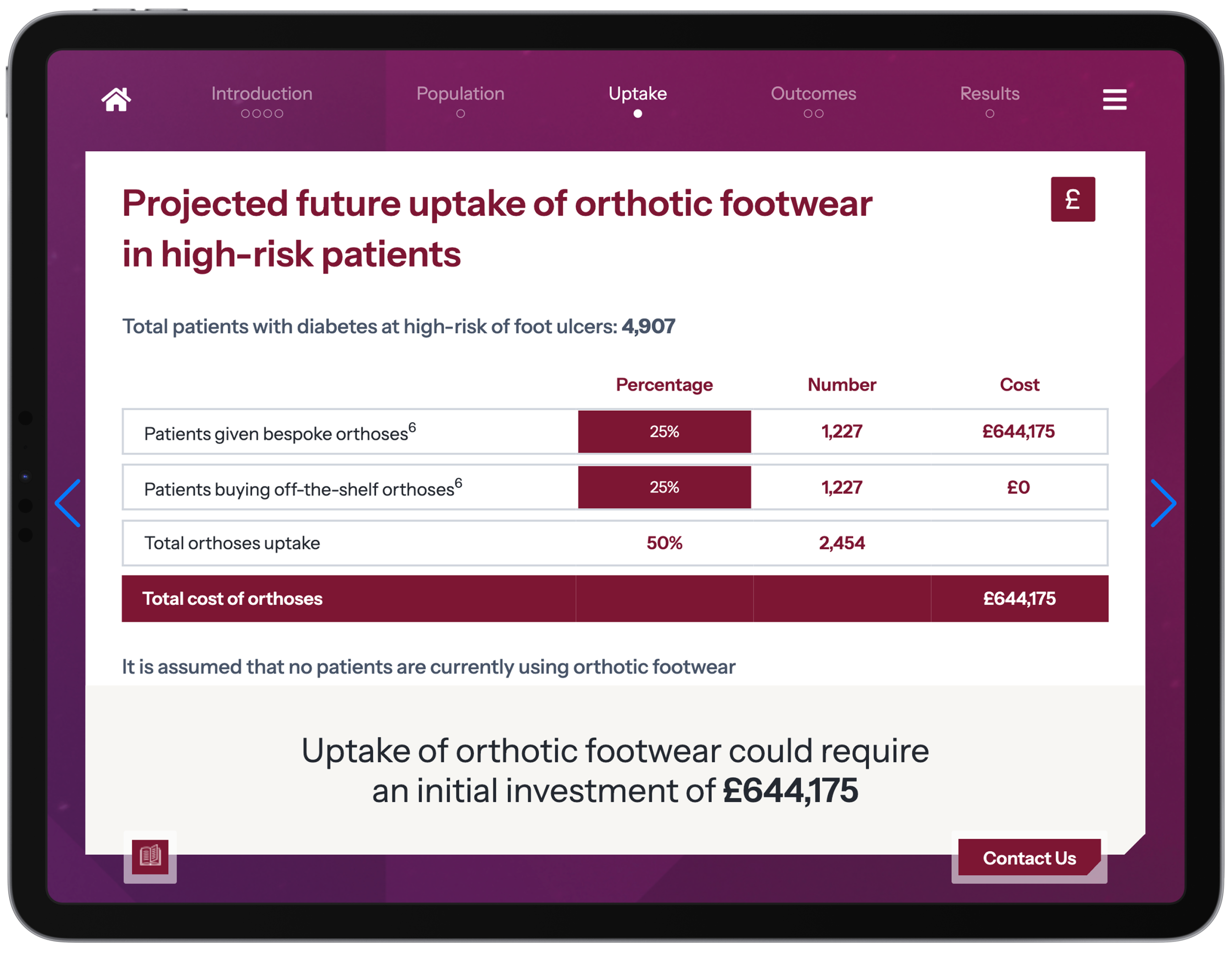Edit off-the-shelf orthoses 25% percentage field

(x=664, y=487)
